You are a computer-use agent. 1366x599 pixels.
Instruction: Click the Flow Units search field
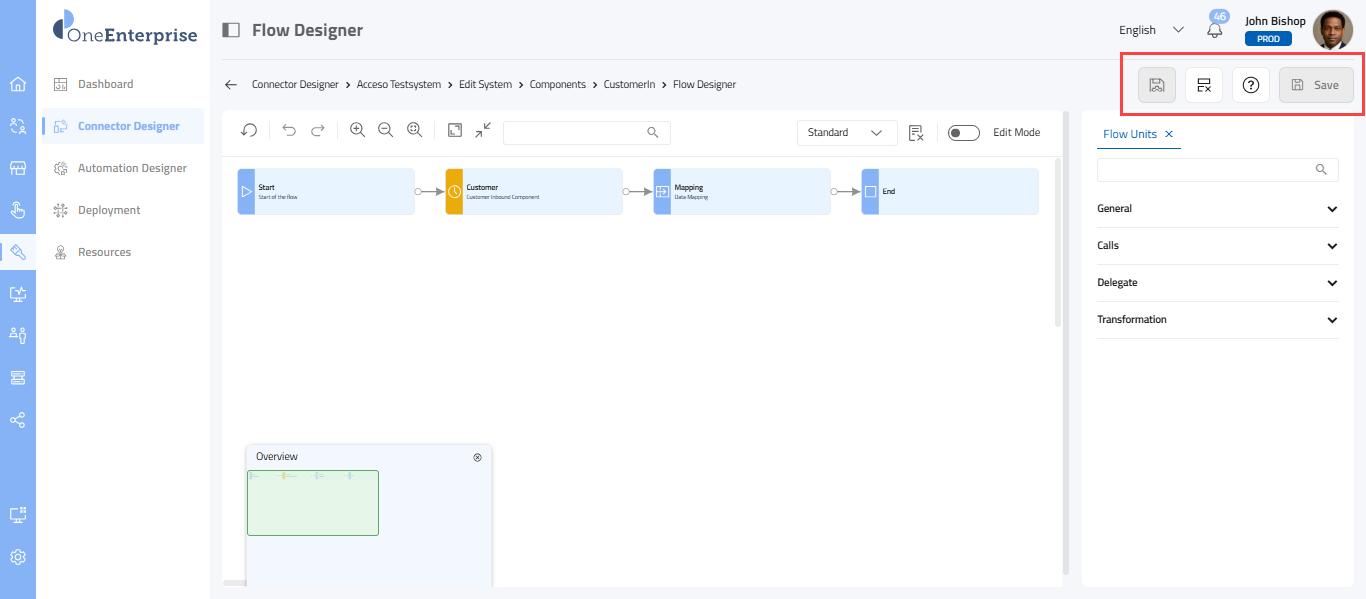(x=1207, y=170)
